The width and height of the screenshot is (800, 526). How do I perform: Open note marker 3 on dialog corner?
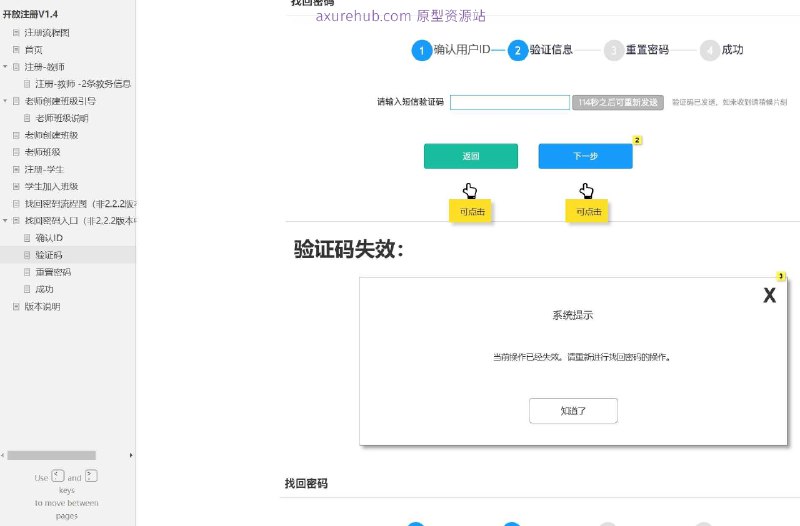781,276
